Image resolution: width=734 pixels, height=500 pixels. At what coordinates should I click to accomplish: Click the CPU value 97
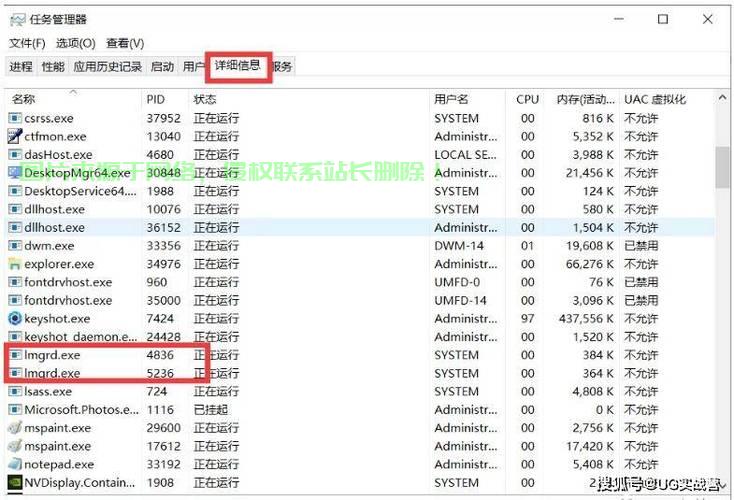(x=528, y=319)
